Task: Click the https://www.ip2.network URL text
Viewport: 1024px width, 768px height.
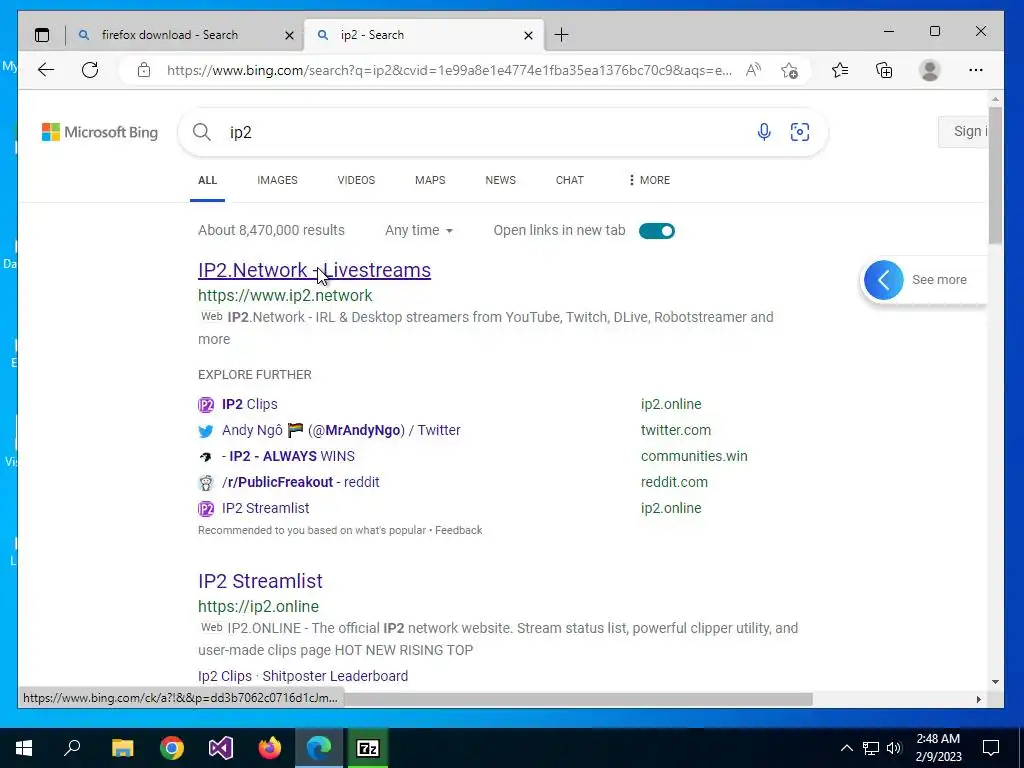Action: pos(285,296)
